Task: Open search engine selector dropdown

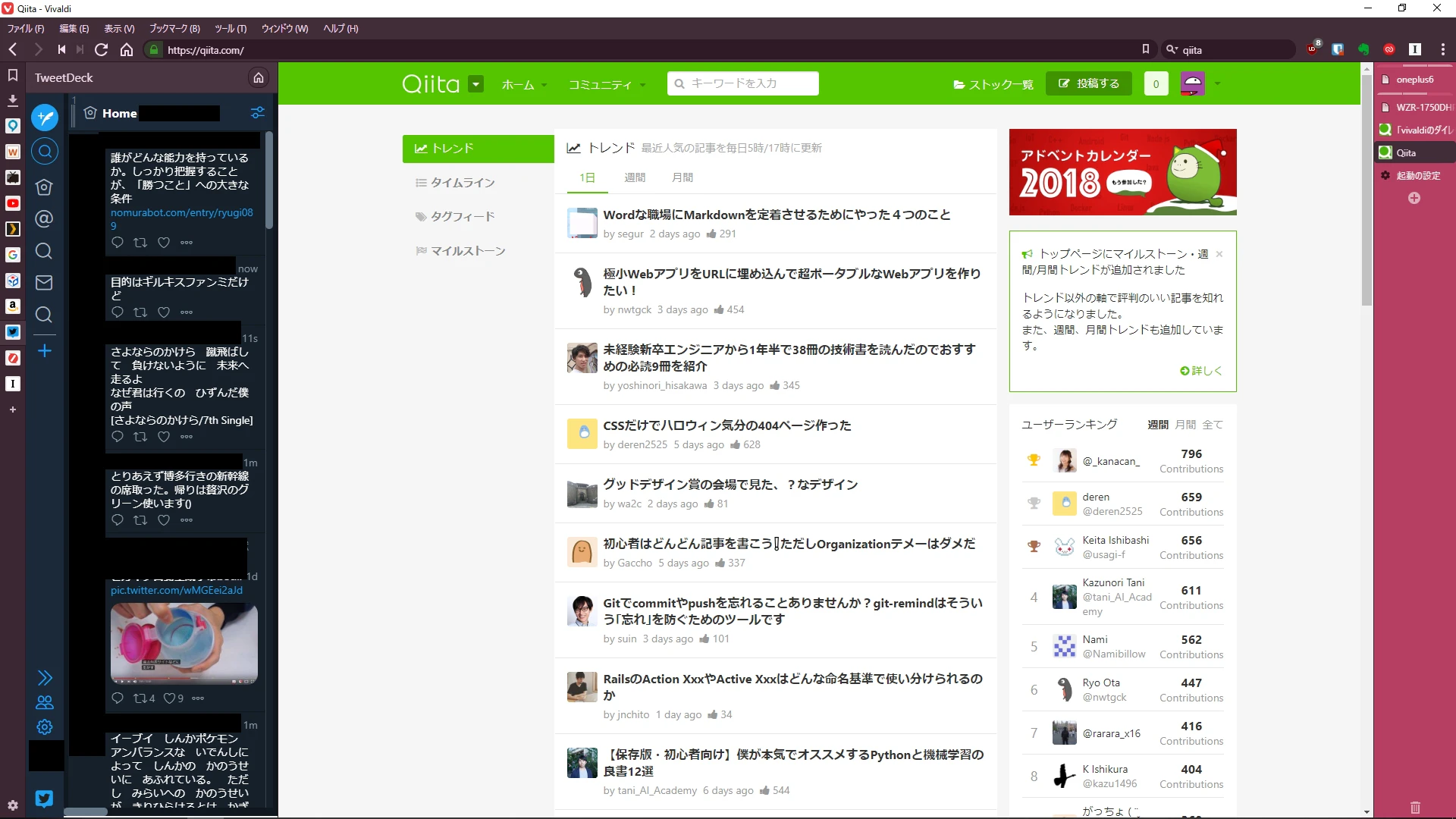Action: click(x=1172, y=49)
